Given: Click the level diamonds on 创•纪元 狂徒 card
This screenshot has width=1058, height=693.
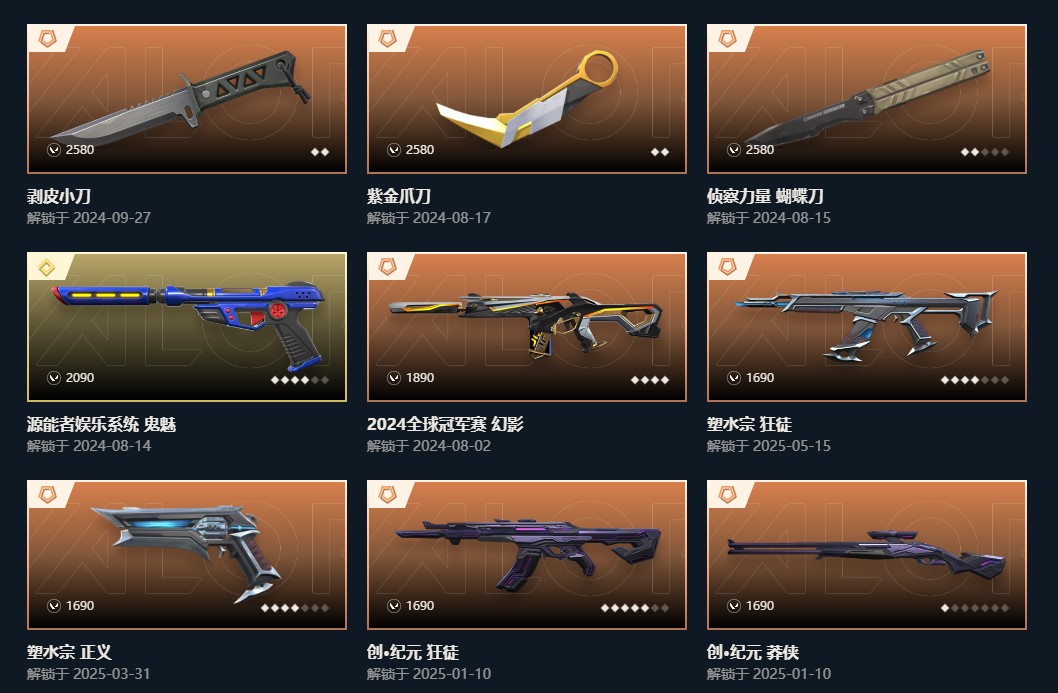Looking at the screenshot, I should (x=635, y=608).
